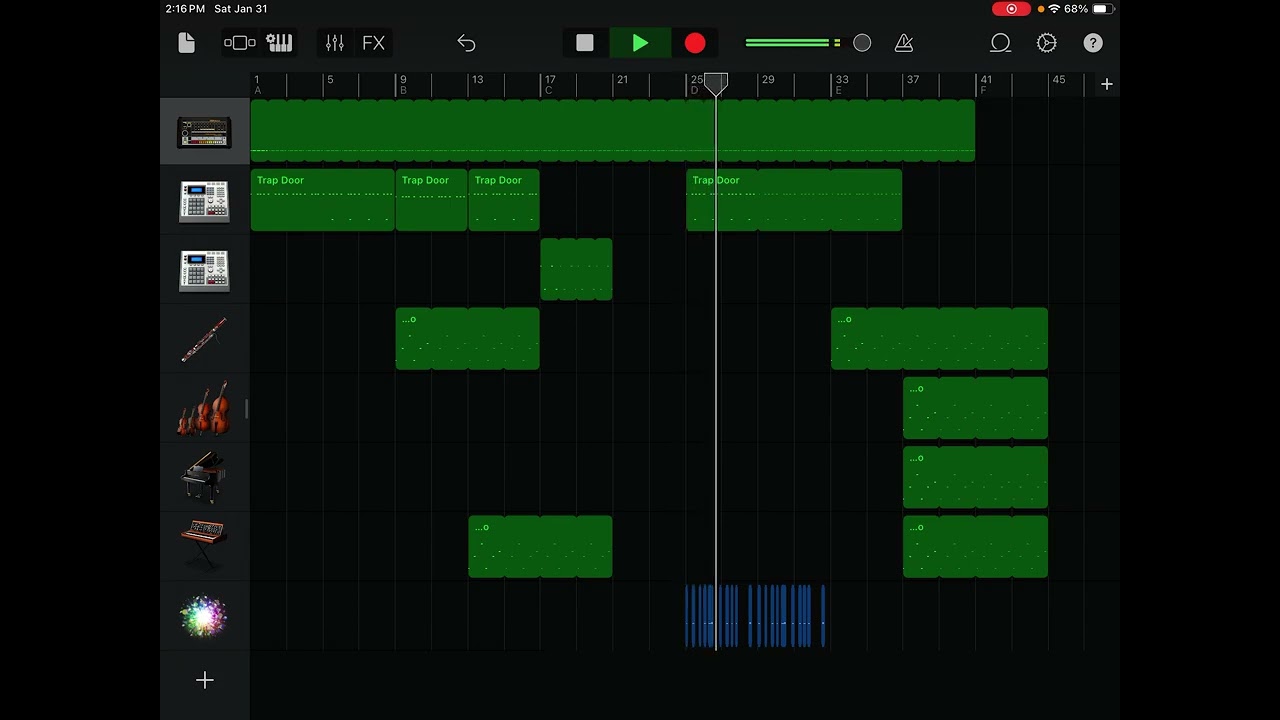Select the bassoon track icon
The width and height of the screenshot is (1280, 720).
tap(204, 339)
